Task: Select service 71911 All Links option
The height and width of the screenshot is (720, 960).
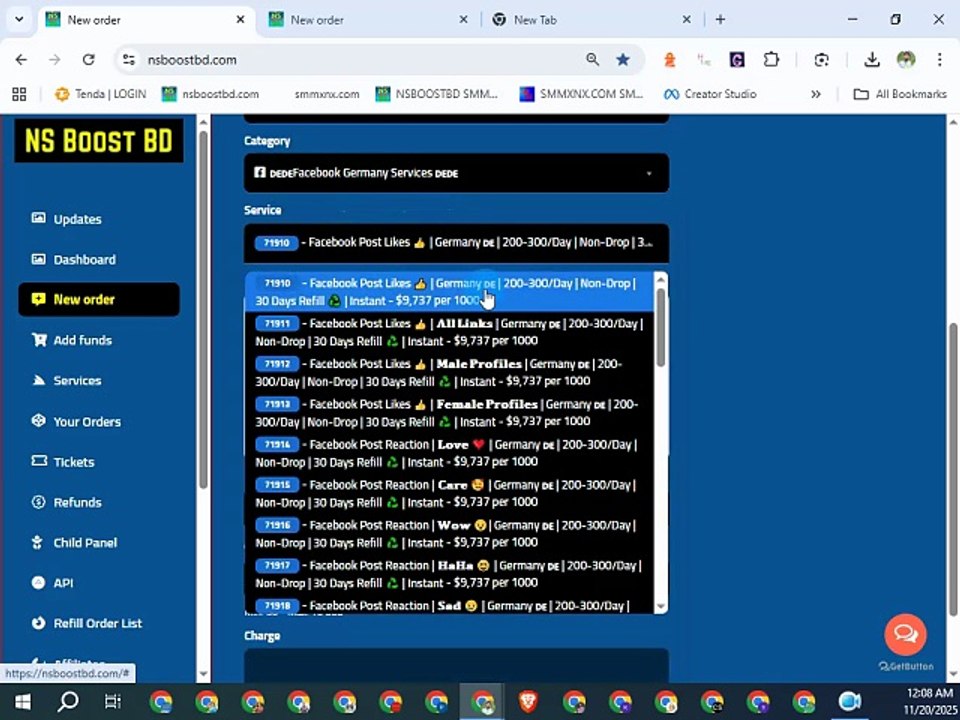Action: point(449,332)
